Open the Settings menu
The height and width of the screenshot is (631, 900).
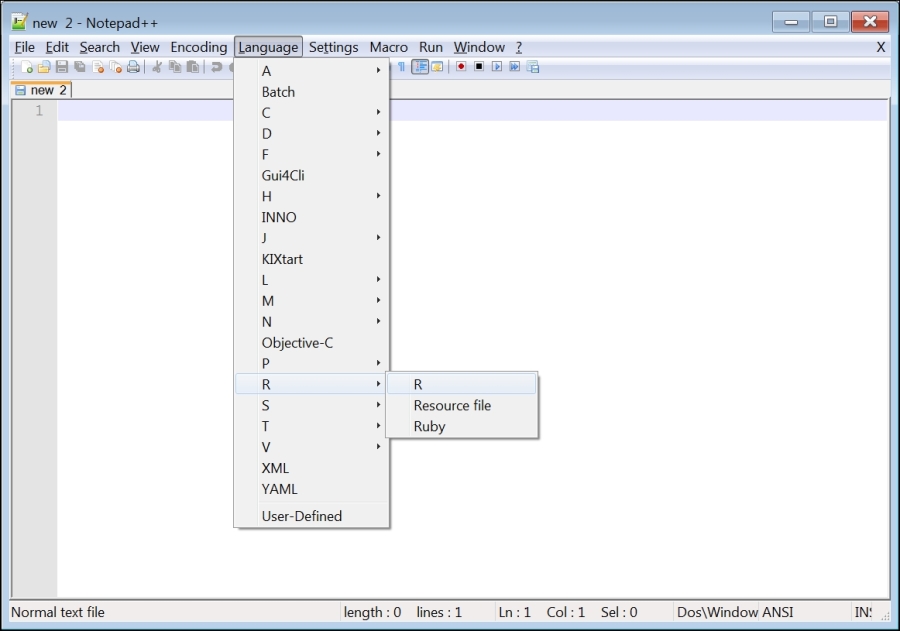point(333,47)
